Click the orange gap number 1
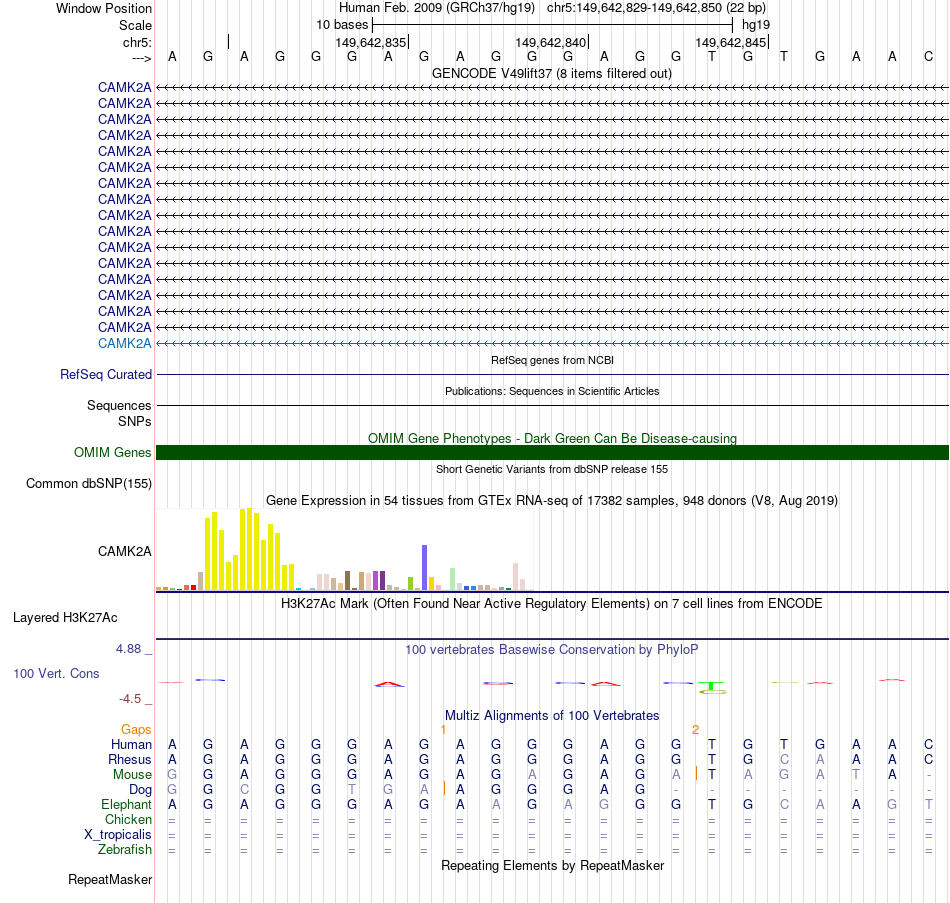The image size is (950, 903). (443, 730)
